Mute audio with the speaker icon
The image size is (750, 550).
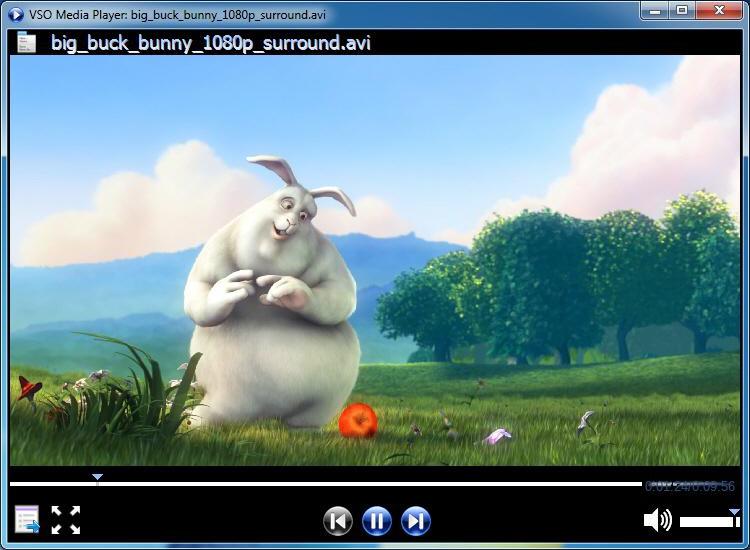657,520
